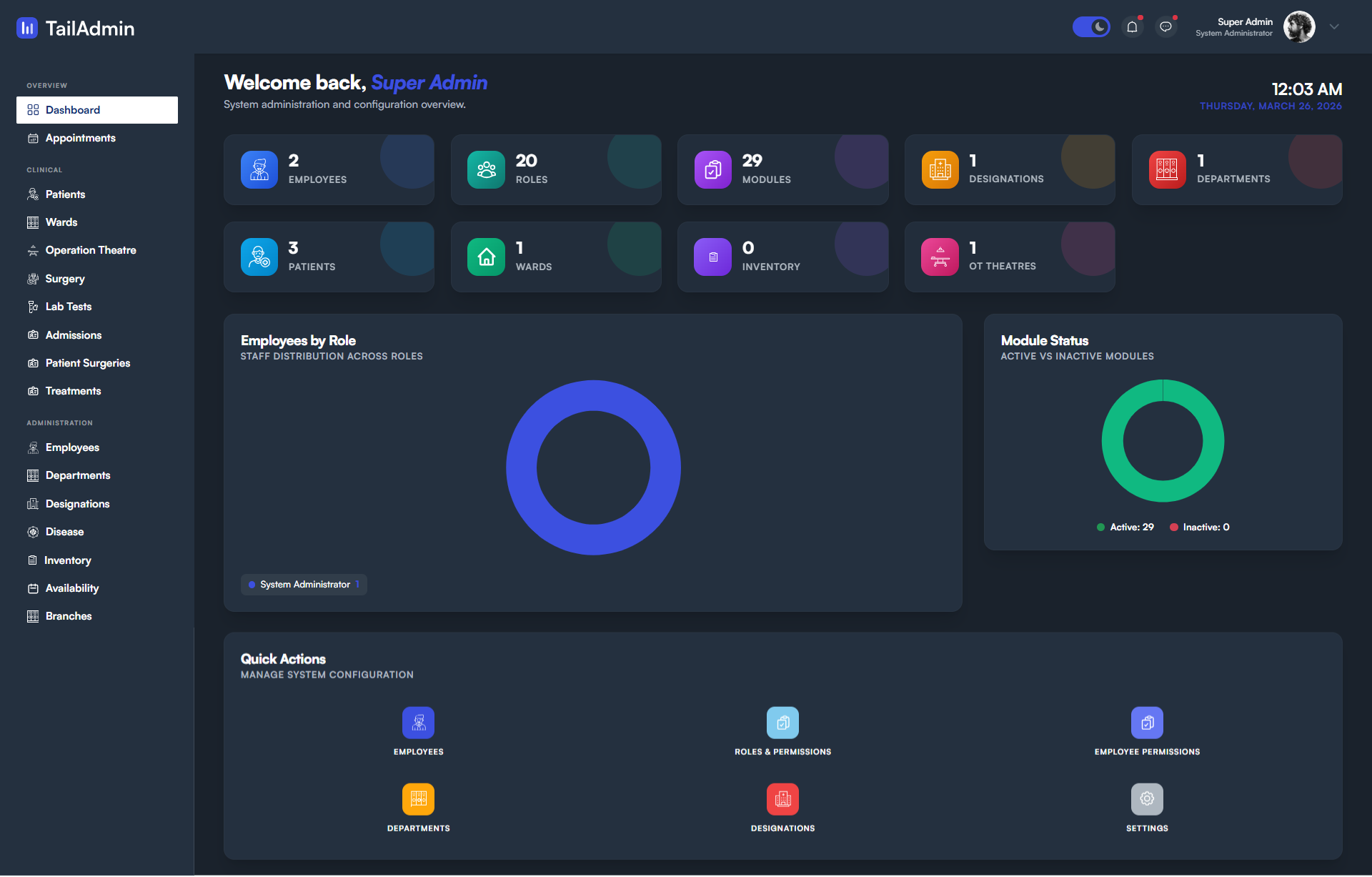1372x877 pixels.
Task: Click the Designations quick action icon
Action: tap(782, 799)
